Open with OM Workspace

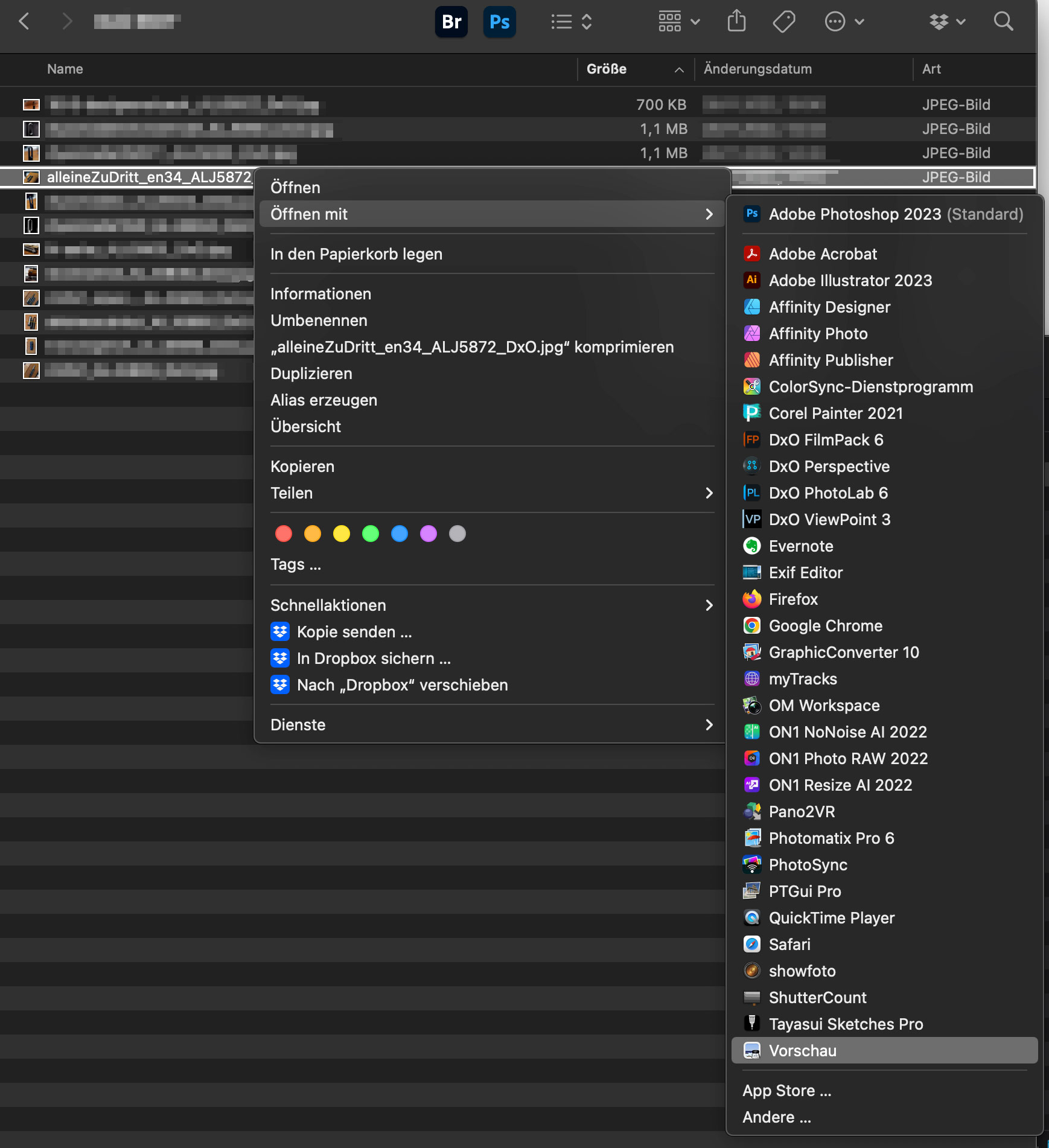coord(884,706)
